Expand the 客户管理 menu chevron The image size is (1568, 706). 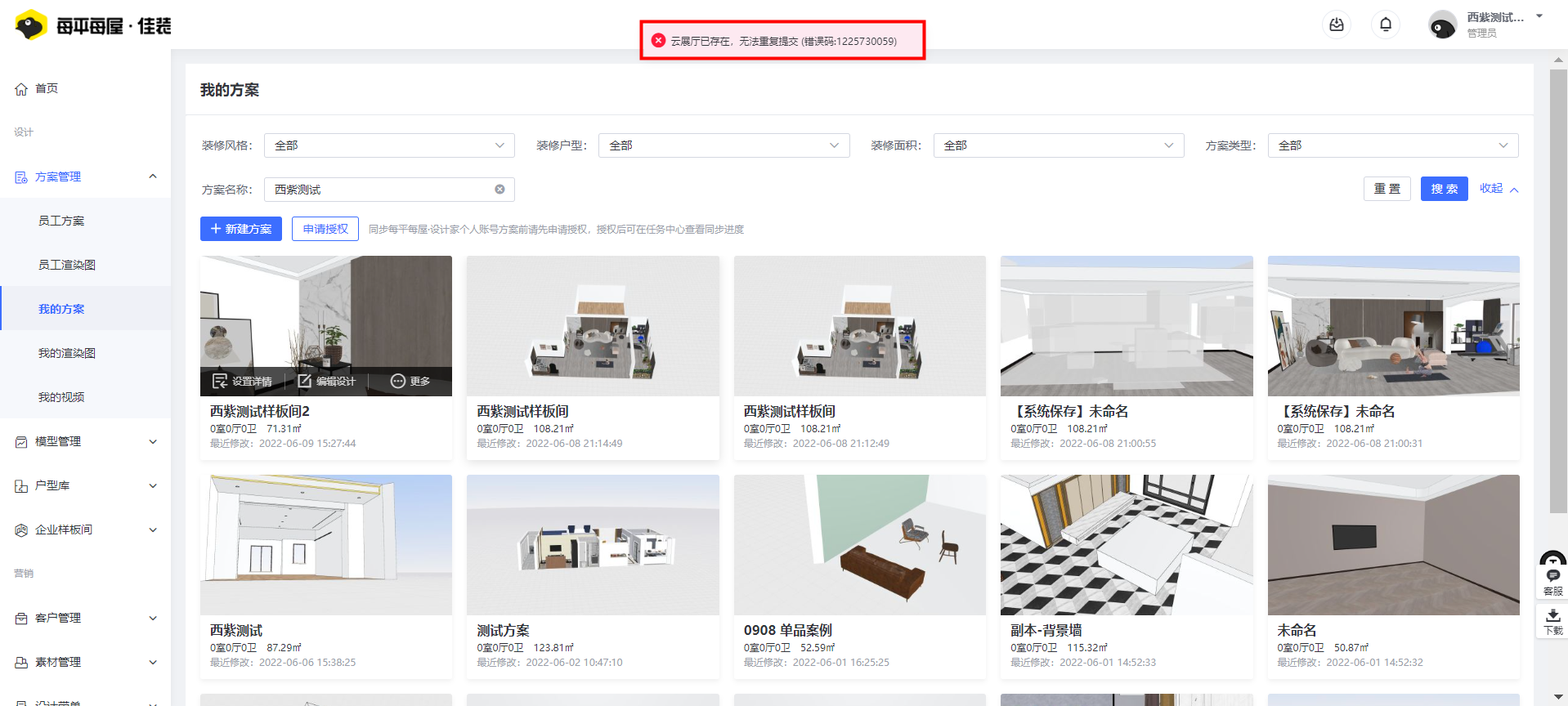(153, 618)
